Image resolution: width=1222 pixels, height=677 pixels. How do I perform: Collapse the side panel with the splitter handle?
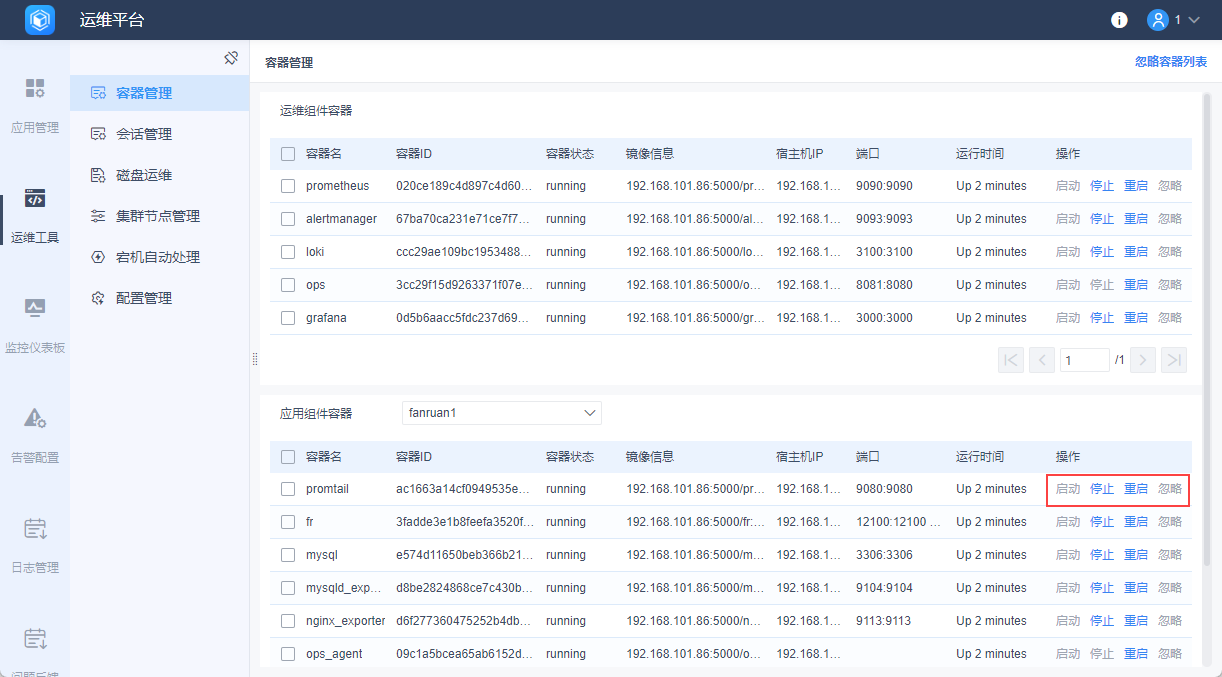[x=254, y=359]
